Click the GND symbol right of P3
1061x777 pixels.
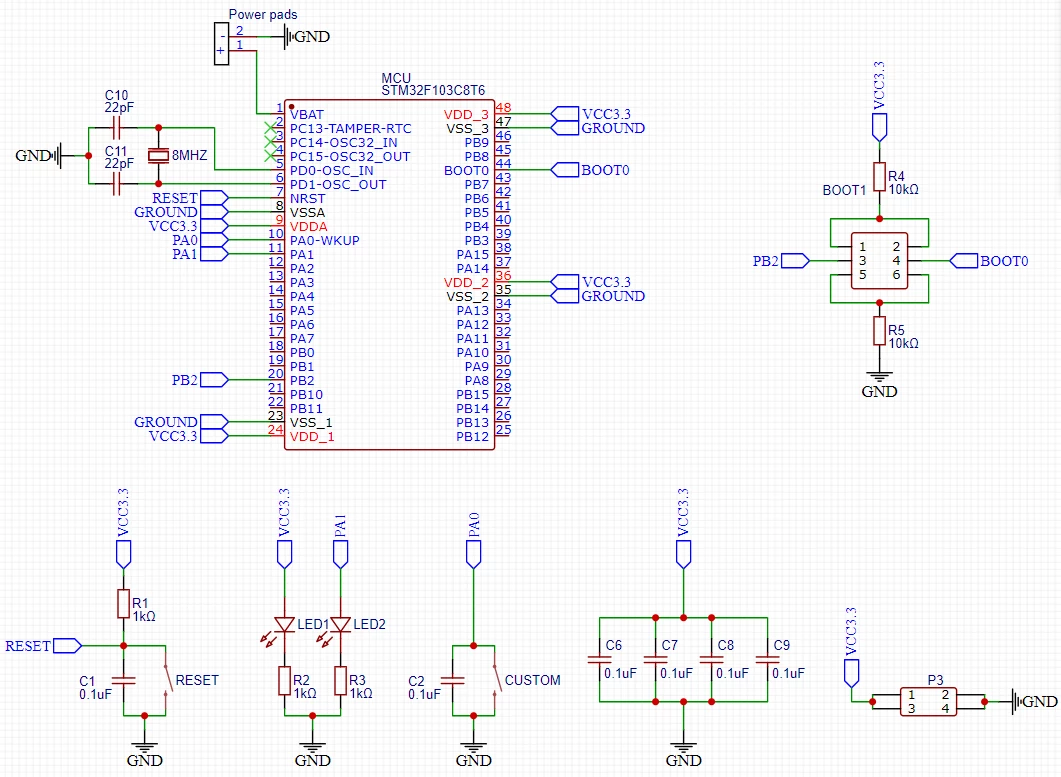tap(1035, 702)
